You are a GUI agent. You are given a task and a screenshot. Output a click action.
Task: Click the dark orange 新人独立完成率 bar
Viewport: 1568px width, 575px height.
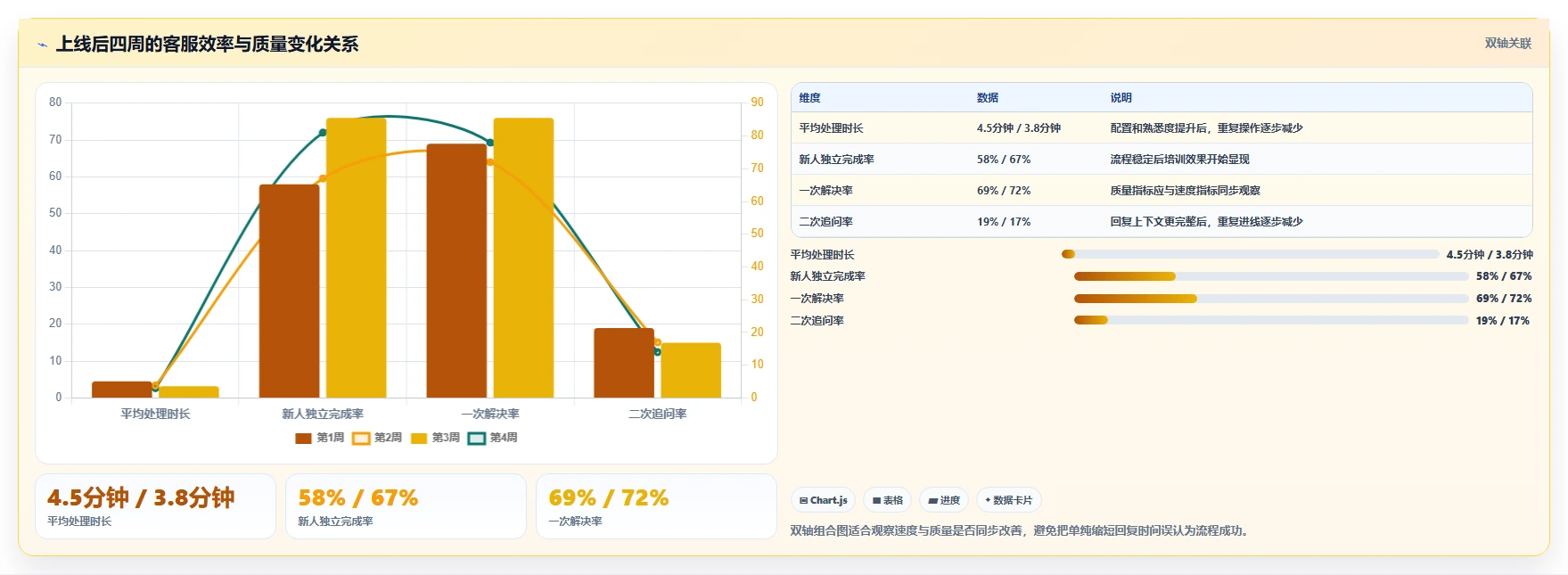click(289, 292)
